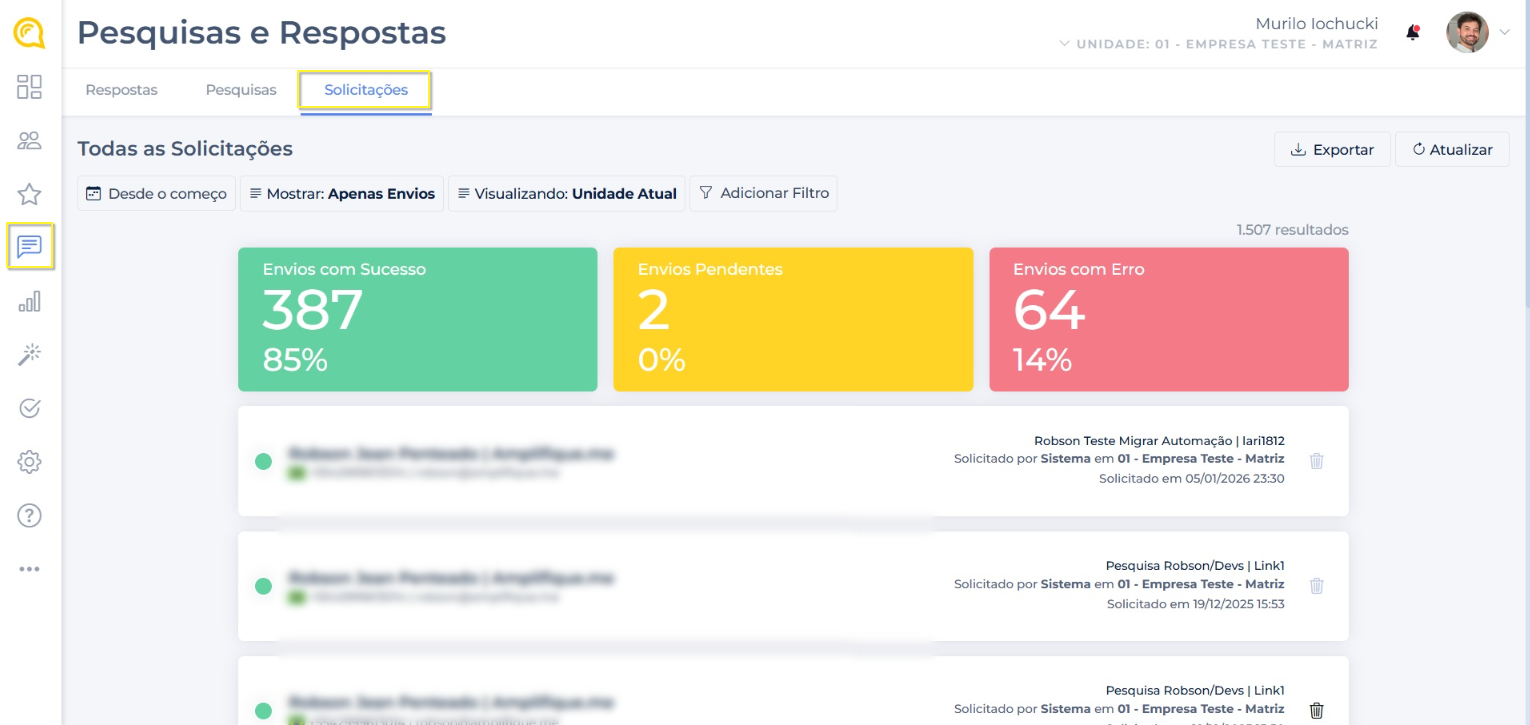Image resolution: width=1530 pixels, height=725 pixels.
Task: Open the dashboard grid icon in sidebar
Action: (x=29, y=87)
